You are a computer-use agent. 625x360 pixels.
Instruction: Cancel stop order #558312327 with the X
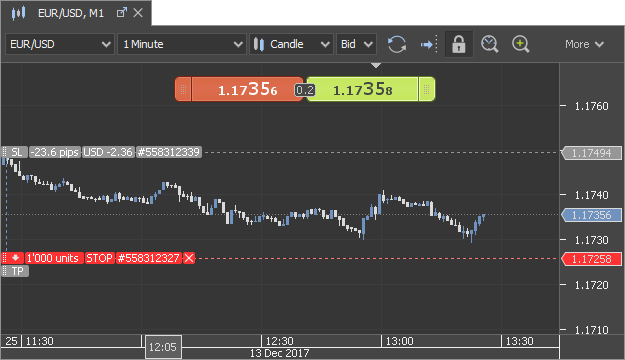(189, 258)
